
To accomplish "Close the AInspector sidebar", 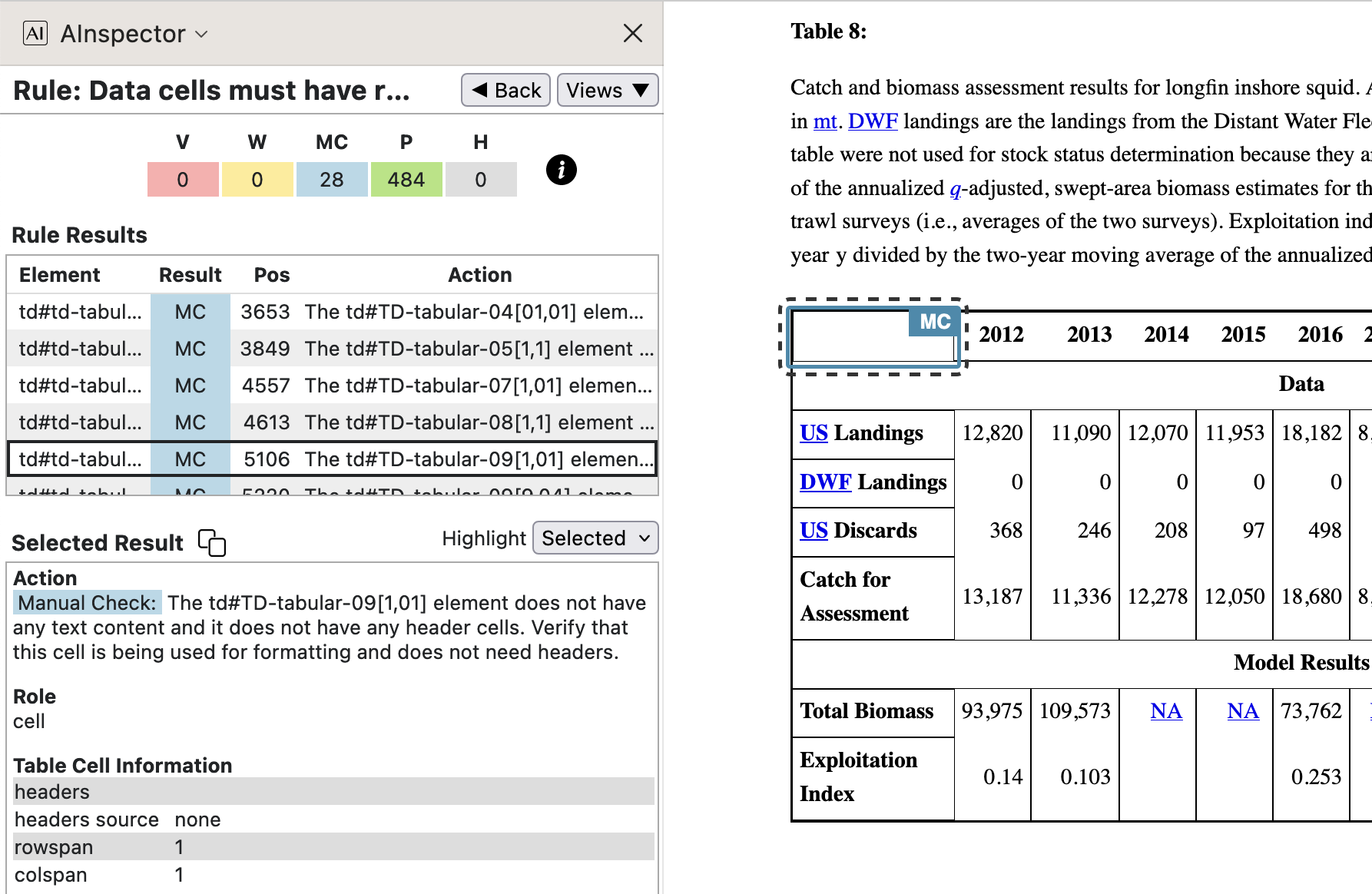I will 632,33.
